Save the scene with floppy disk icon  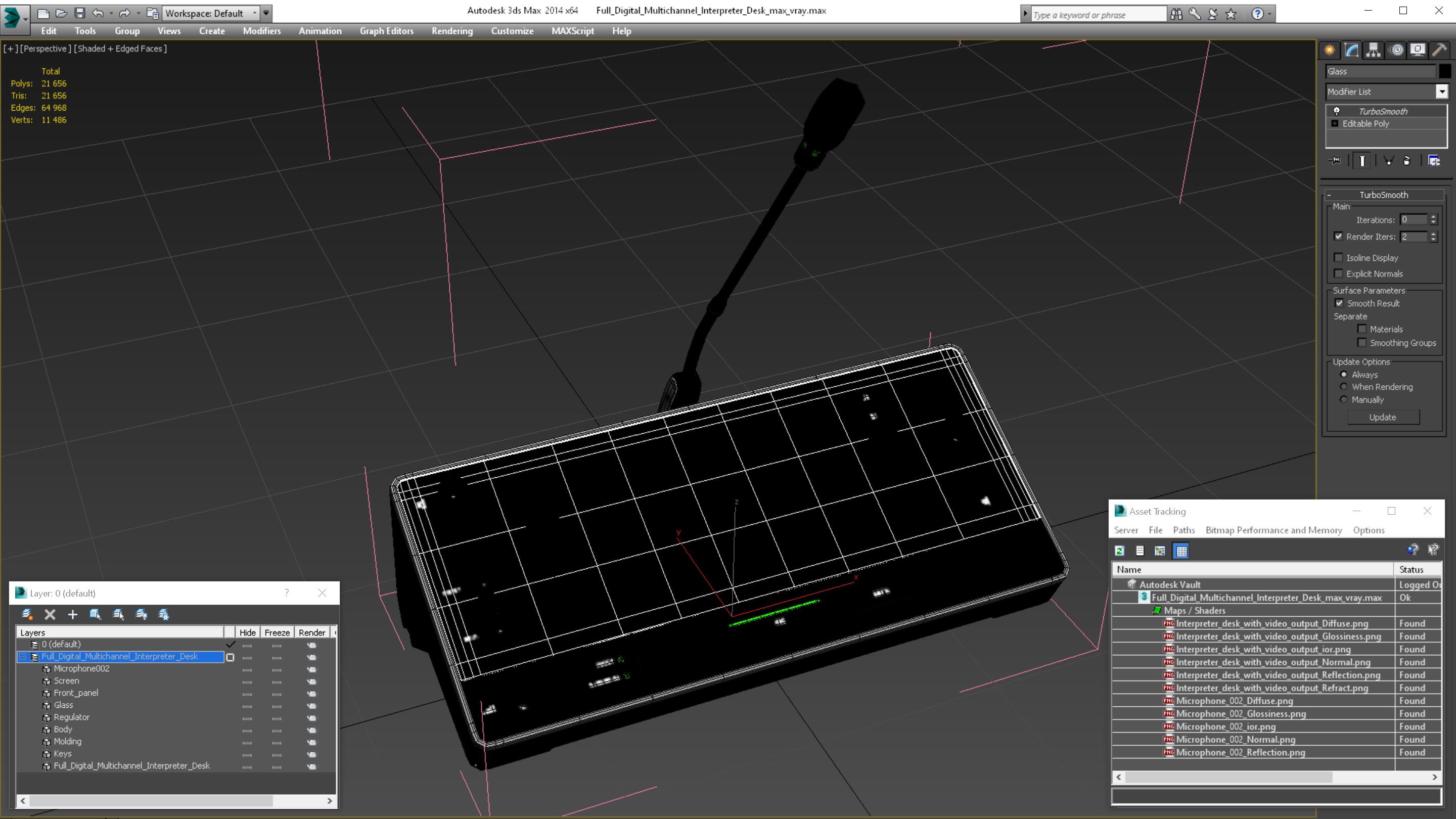click(80, 13)
